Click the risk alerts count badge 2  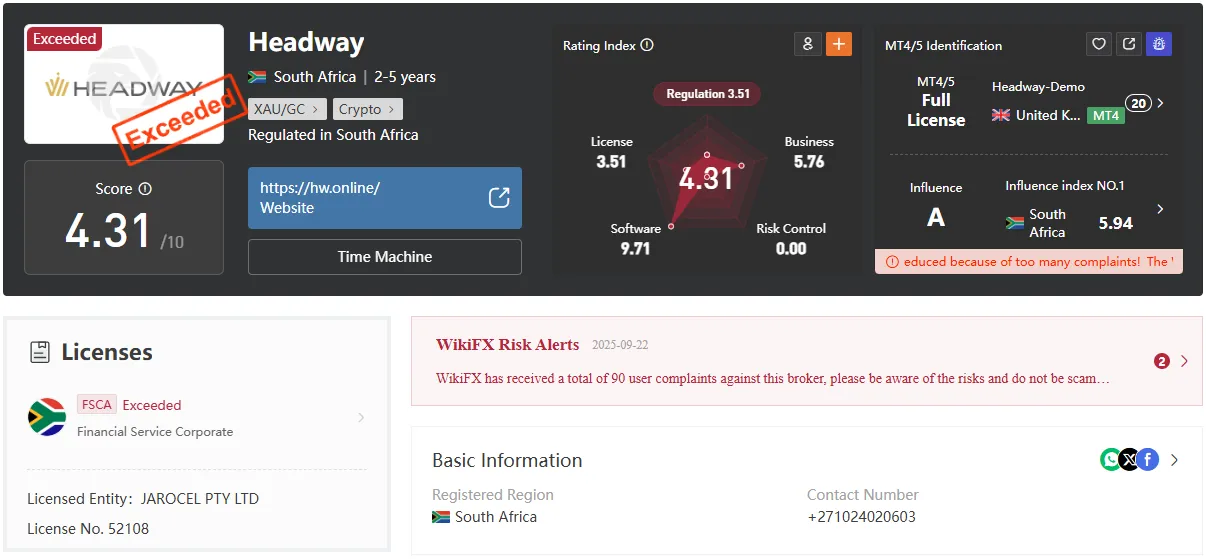tap(1162, 361)
